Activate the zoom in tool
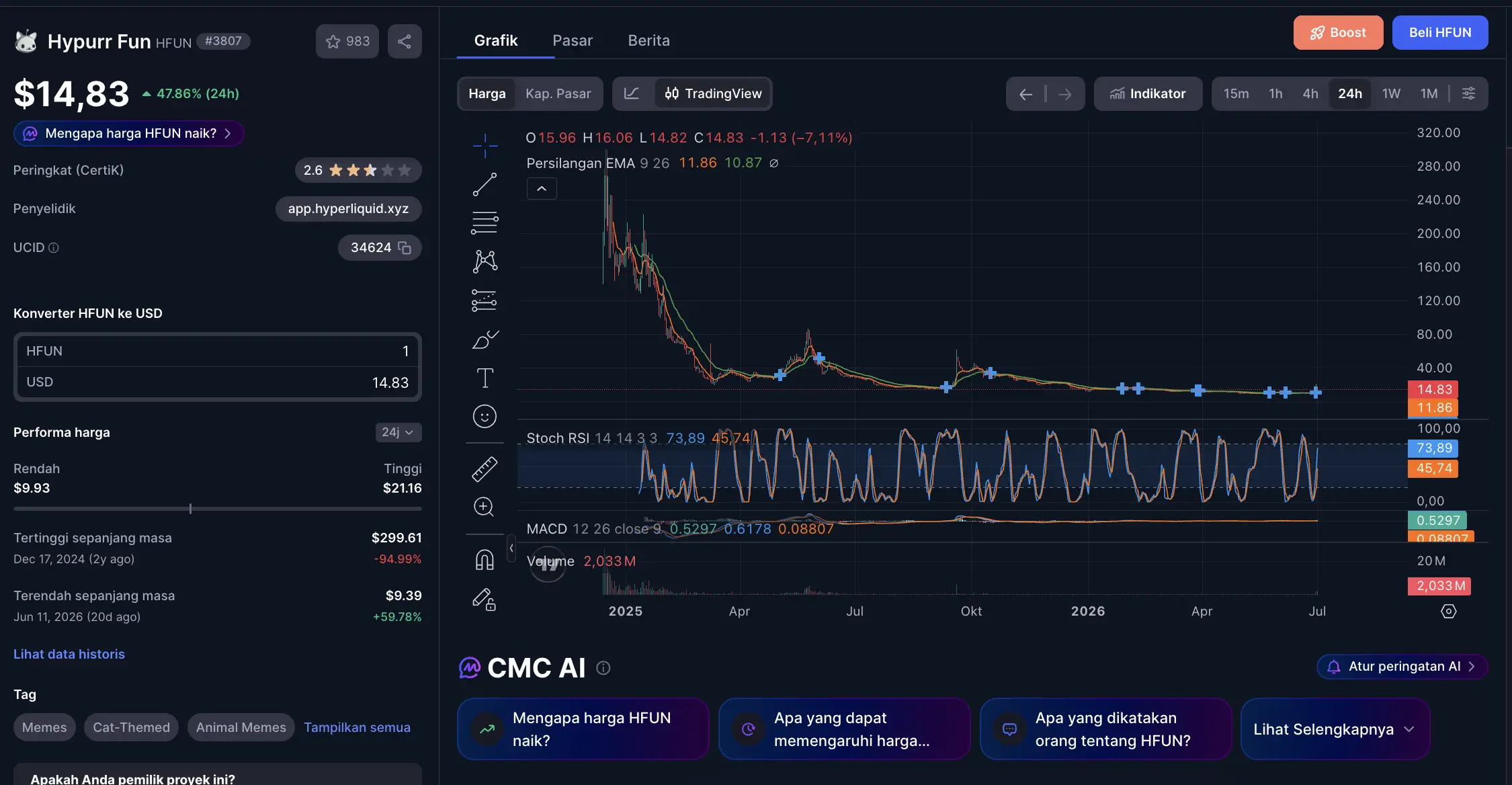The image size is (1512, 785). (485, 507)
